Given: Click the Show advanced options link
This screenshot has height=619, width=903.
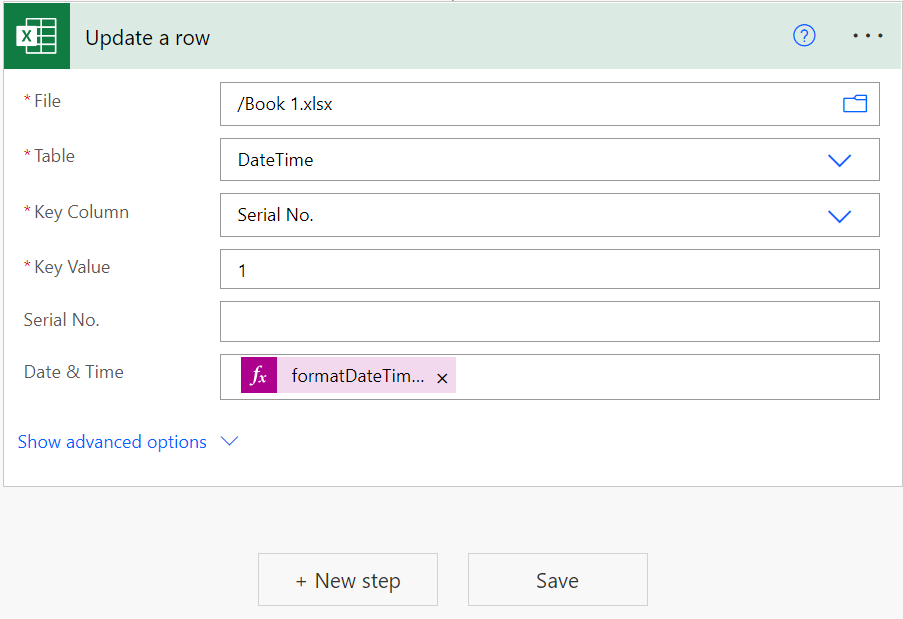Looking at the screenshot, I should click(x=112, y=442).
